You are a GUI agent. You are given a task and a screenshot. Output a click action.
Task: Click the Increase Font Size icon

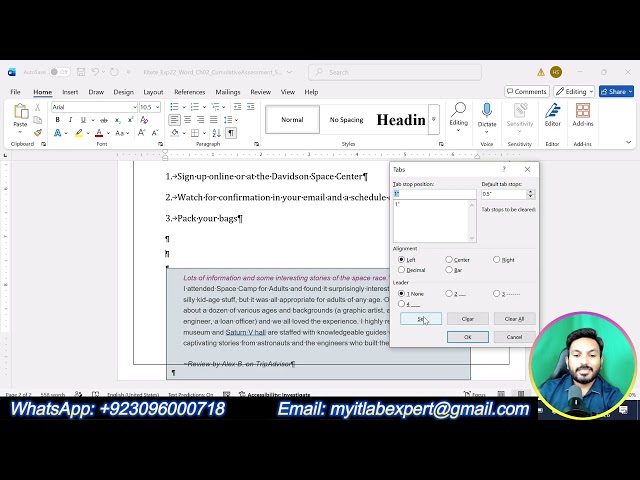tap(142, 133)
